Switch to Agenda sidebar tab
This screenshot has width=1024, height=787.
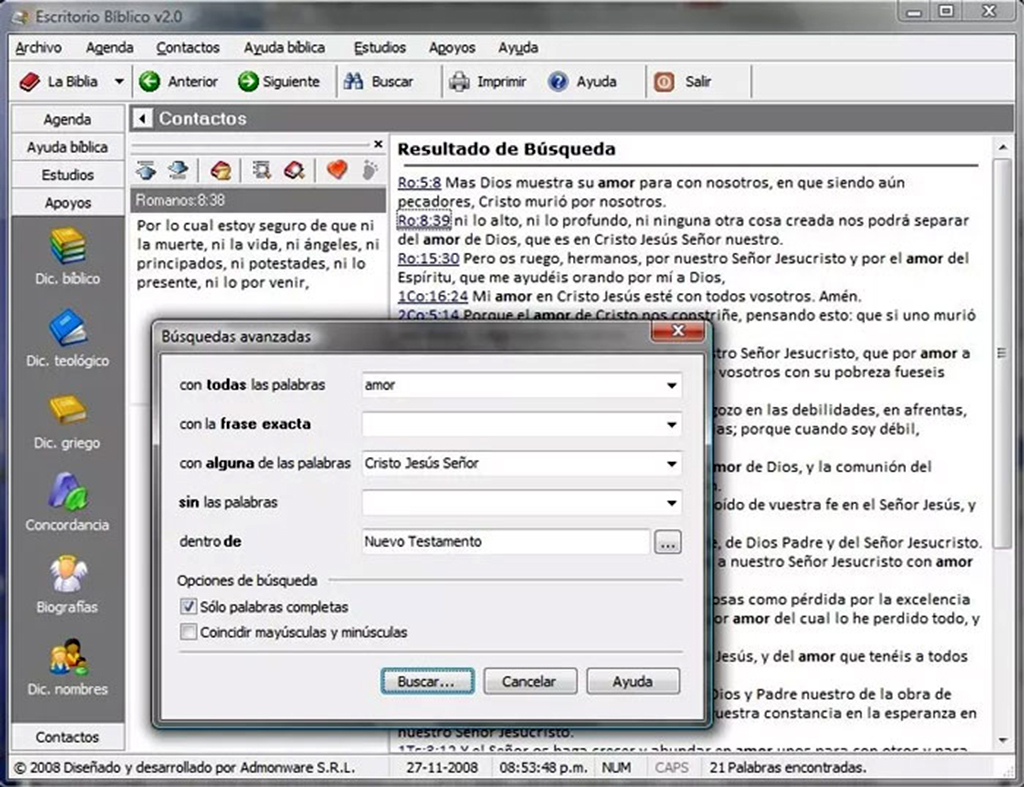click(x=67, y=119)
